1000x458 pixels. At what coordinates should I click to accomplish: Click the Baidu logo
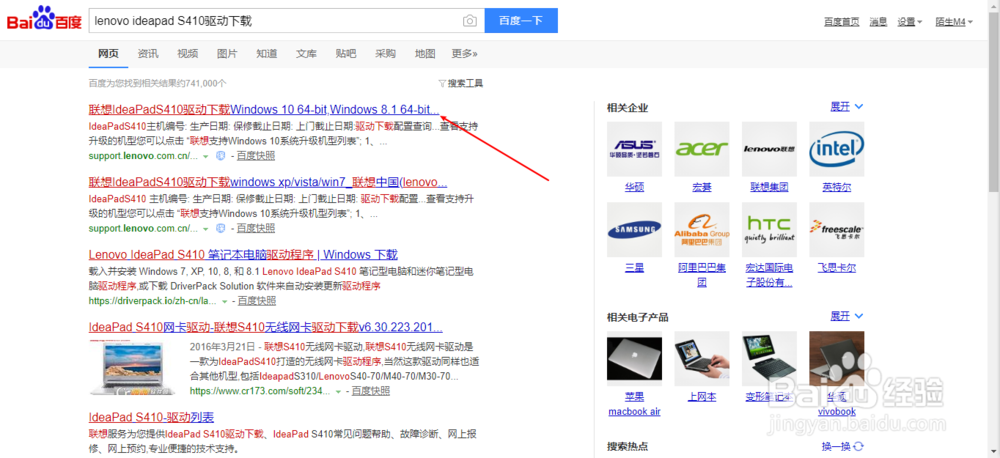[45, 19]
